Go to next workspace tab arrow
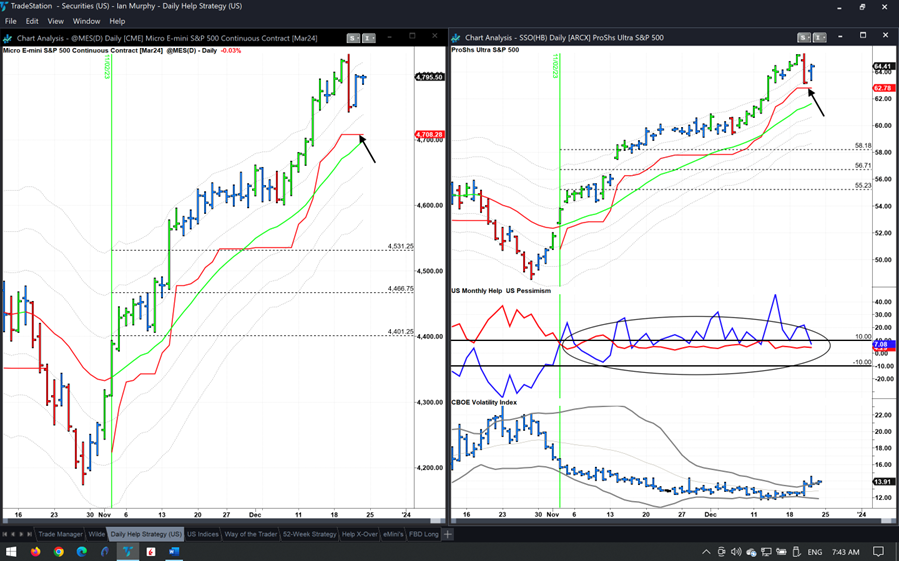The width and height of the screenshot is (899, 561). tap(21, 534)
